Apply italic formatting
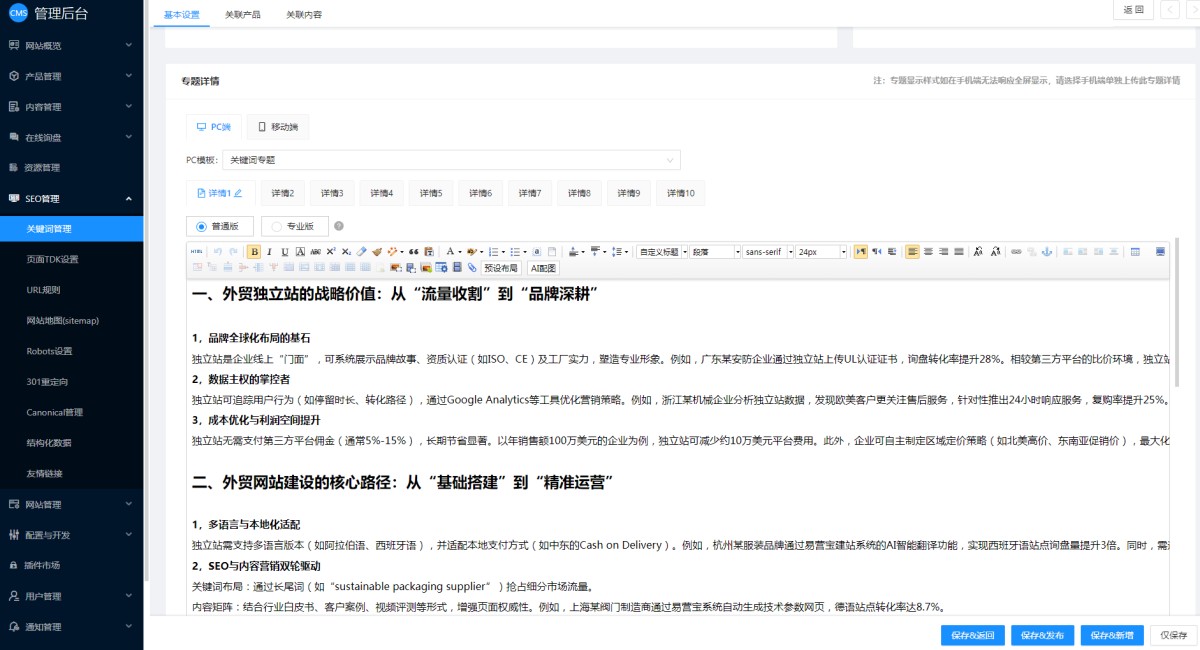This screenshot has width=1200, height=650. click(269, 252)
